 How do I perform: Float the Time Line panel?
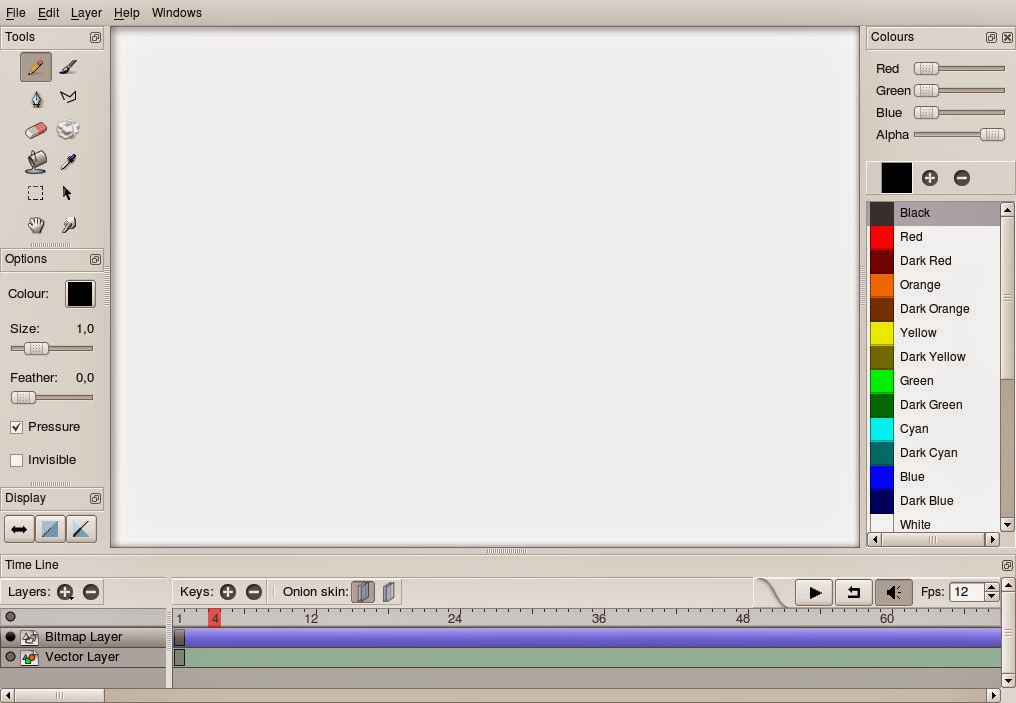[x=1007, y=565]
